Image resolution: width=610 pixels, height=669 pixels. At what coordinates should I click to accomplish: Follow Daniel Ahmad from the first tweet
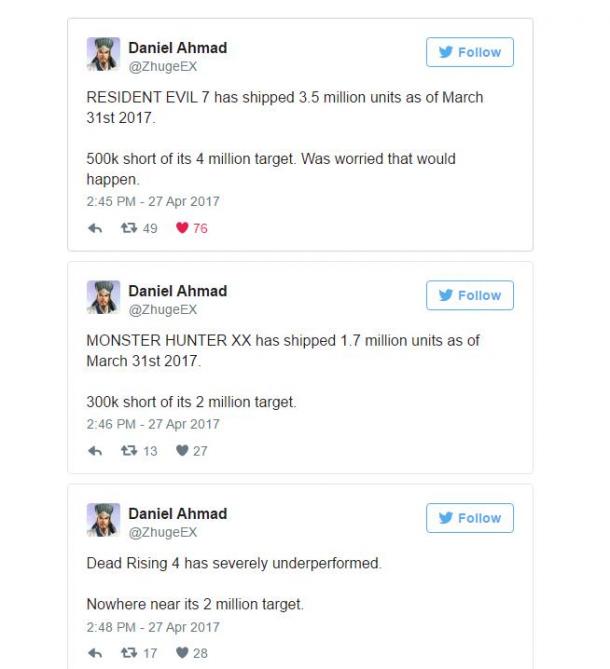(470, 52)
